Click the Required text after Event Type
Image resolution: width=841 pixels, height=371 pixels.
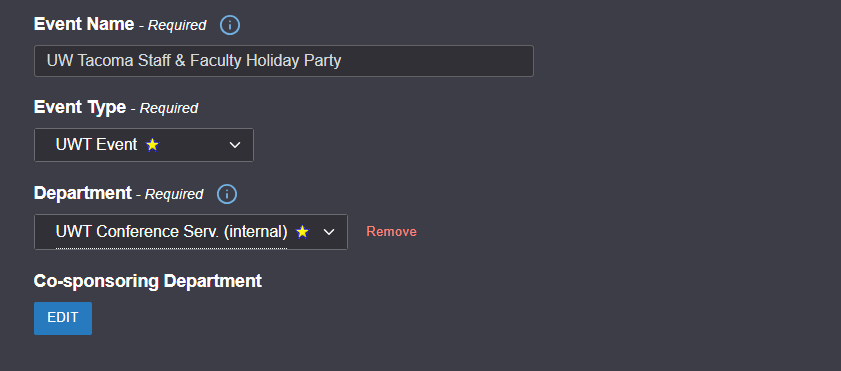click(x=169, y=108)
